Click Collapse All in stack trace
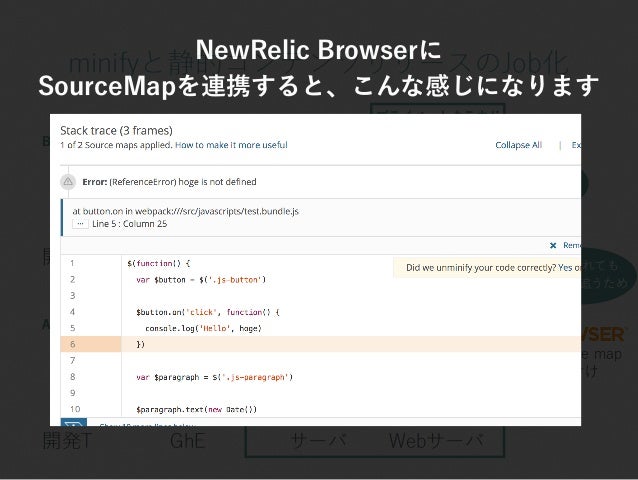638x480 pixels. (x=518, y=145)
